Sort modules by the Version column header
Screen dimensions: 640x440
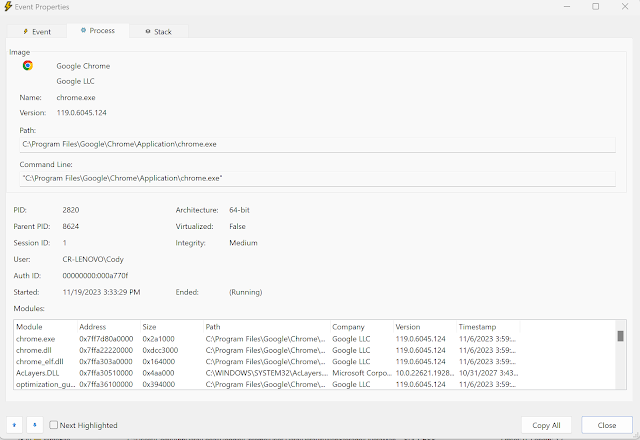[x=425, y=327]
